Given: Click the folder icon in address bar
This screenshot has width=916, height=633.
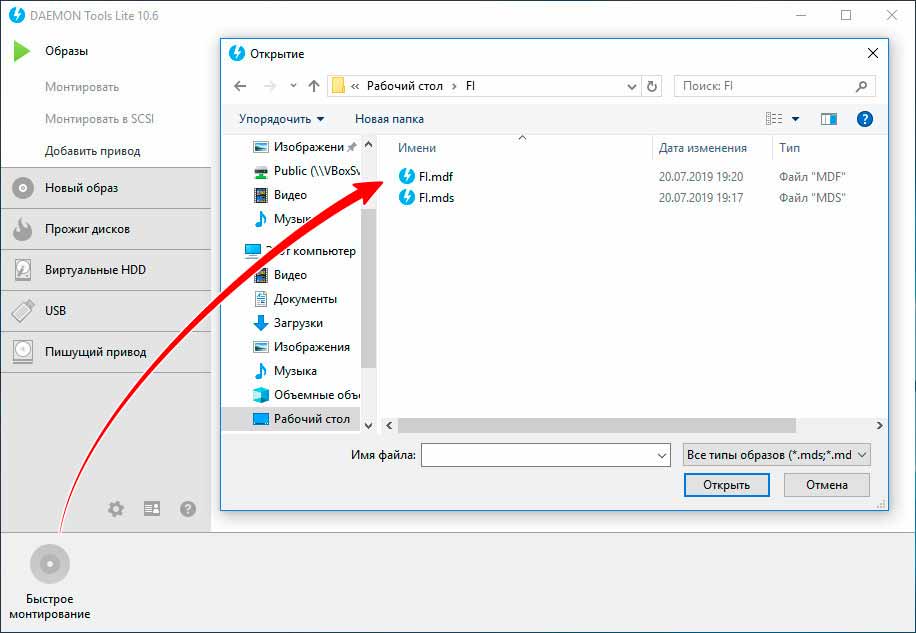Looking at the screenshot, I should coord(338,86).
